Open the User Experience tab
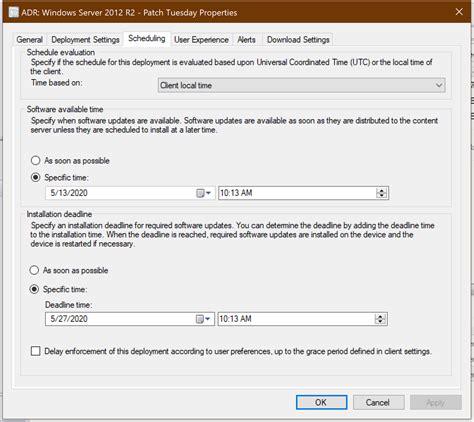 pyautogui.click(x=201, y=40)
